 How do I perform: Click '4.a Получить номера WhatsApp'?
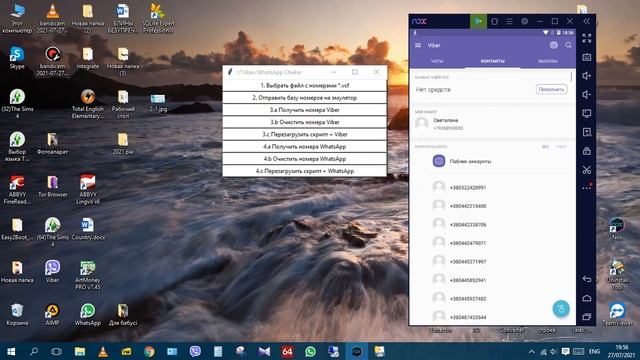[304, 147]
